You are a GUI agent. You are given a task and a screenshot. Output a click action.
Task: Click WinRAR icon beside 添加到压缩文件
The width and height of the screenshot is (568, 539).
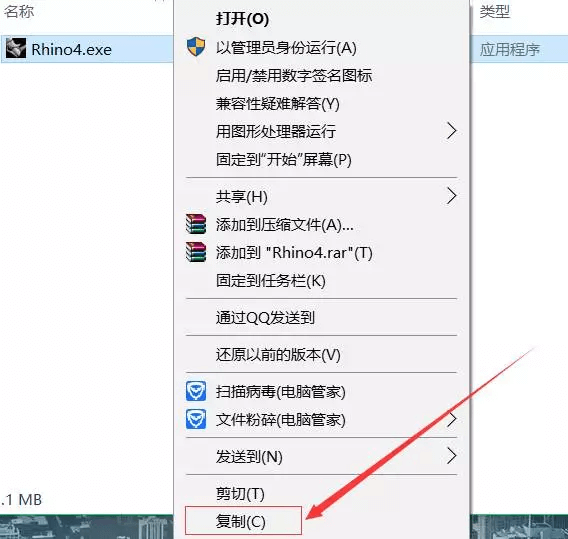pyautogui.click(x=196, y=224)
